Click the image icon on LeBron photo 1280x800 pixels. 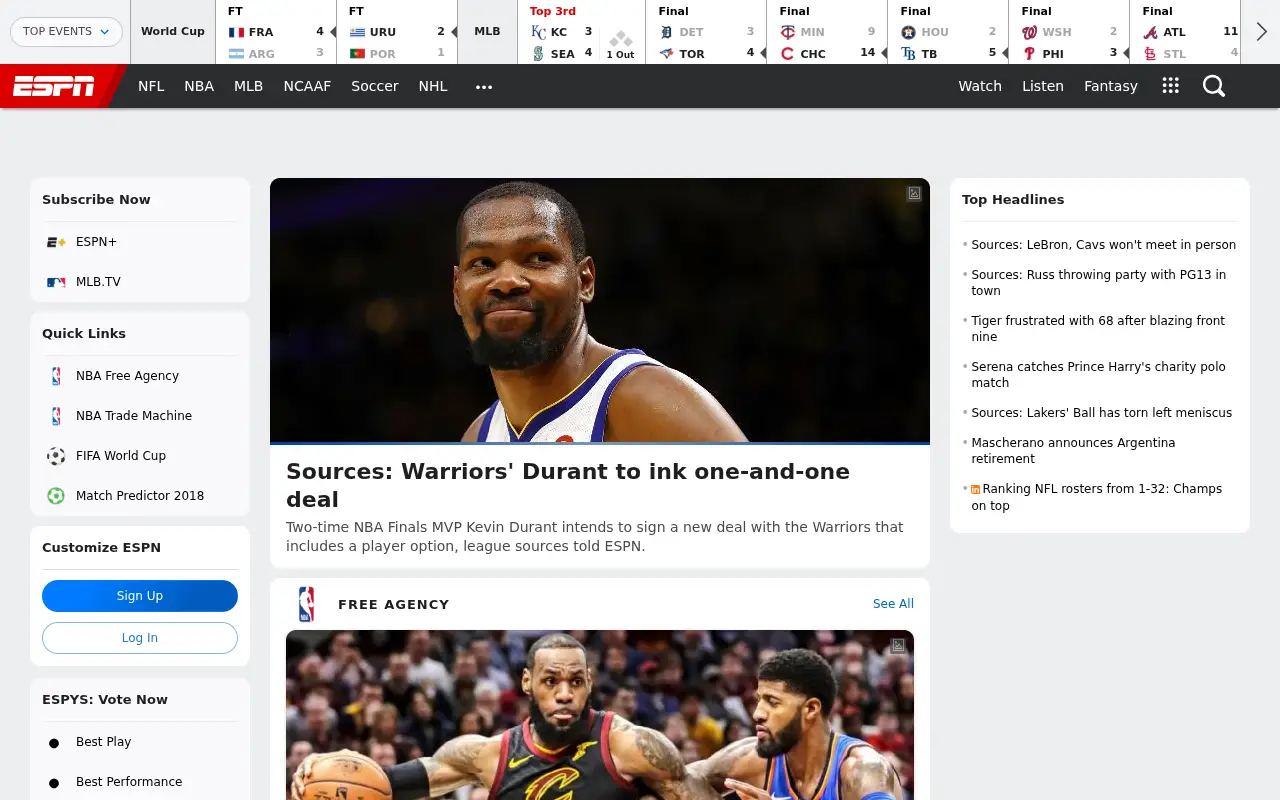898,646
